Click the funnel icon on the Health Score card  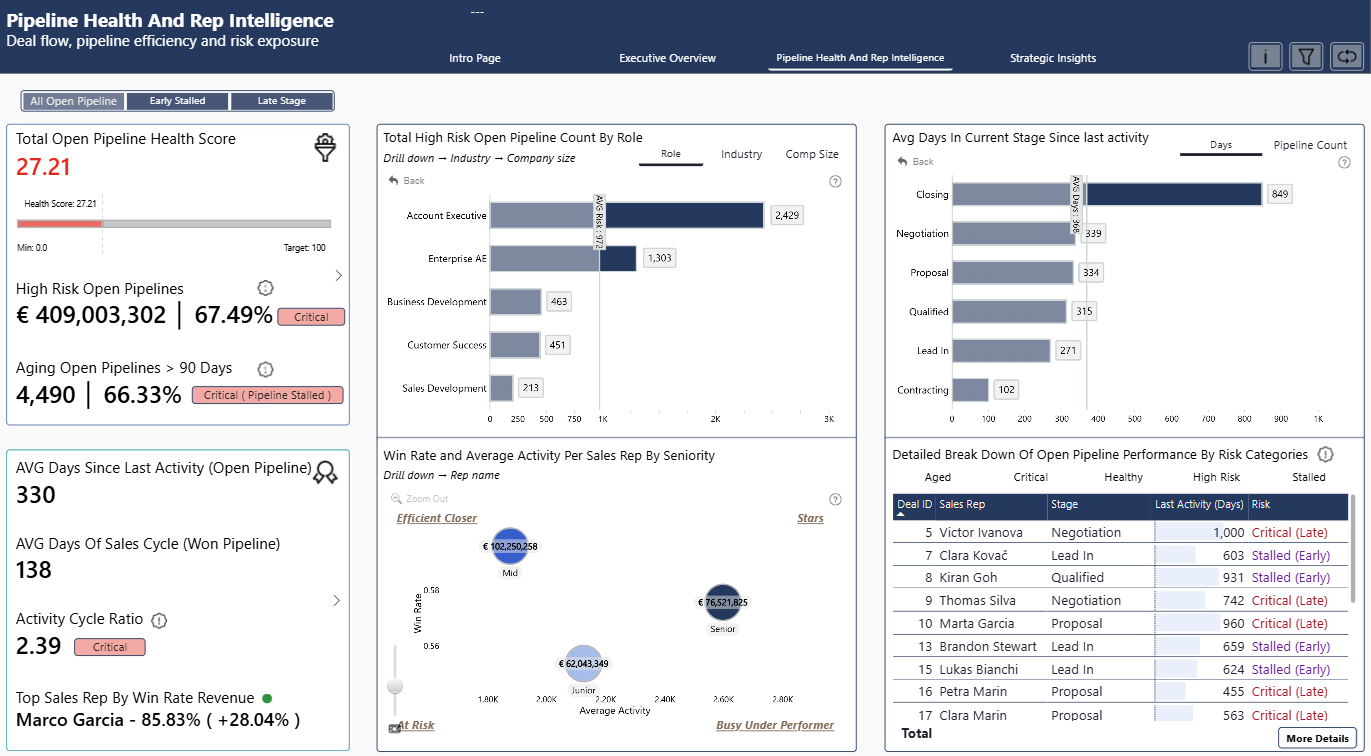tap(325, 148)
